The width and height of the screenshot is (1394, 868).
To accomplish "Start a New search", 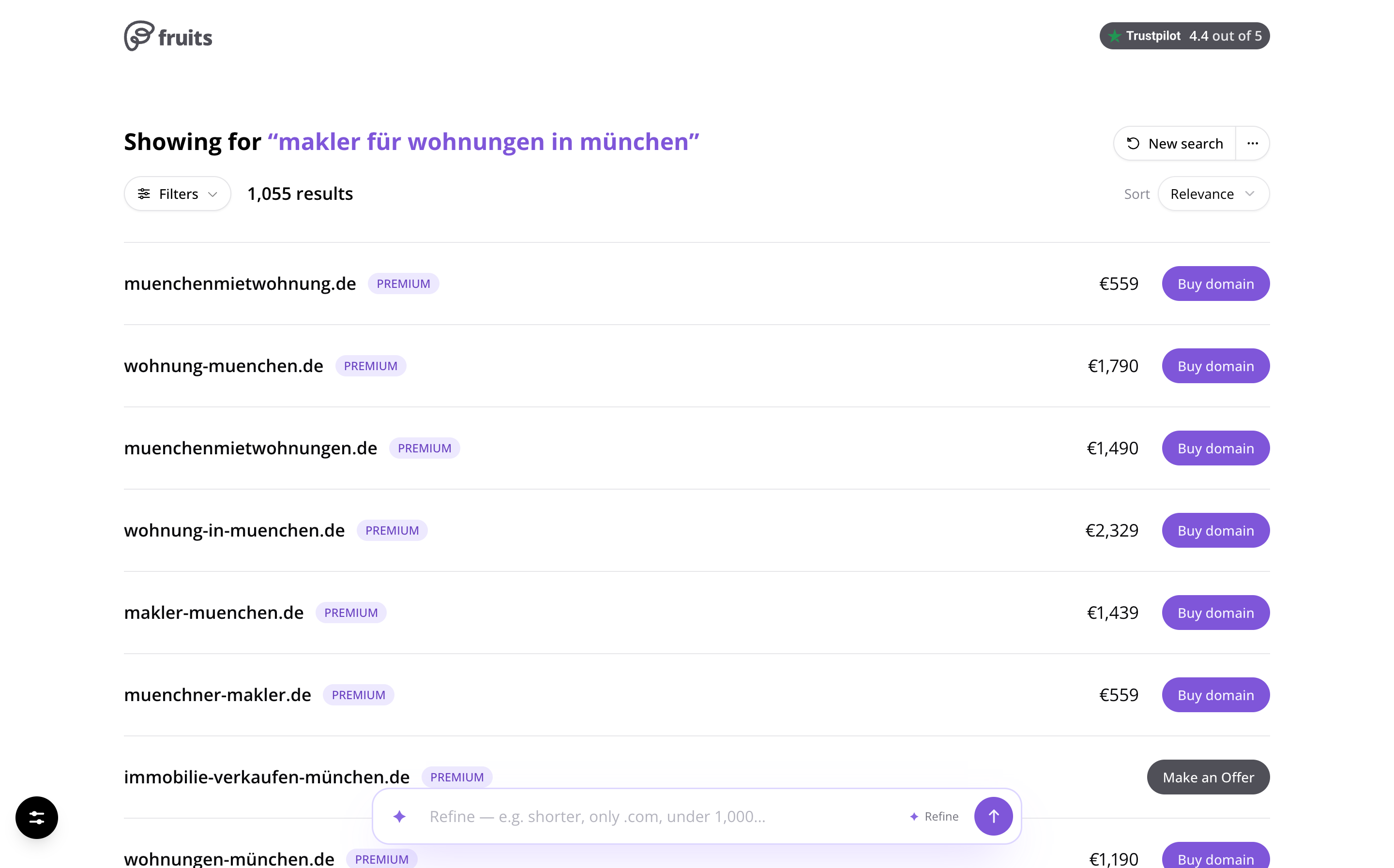I will coord(1175,144).
